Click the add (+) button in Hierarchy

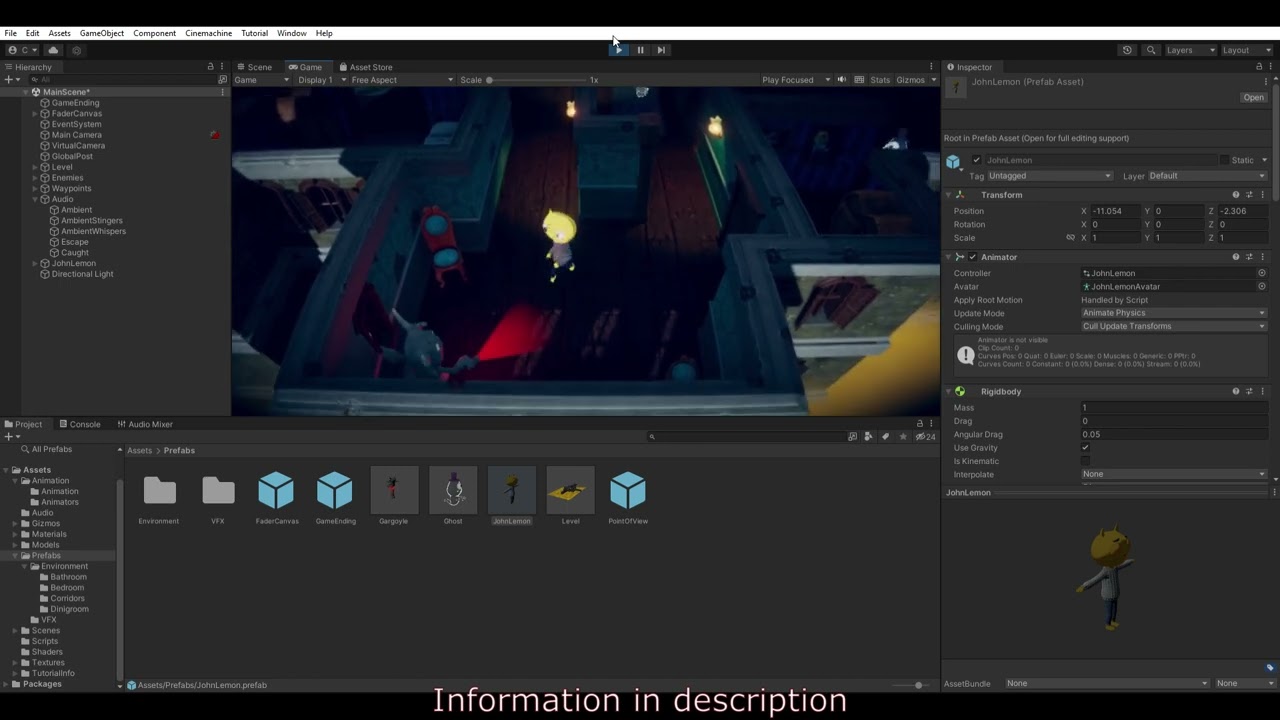[8, 80]
